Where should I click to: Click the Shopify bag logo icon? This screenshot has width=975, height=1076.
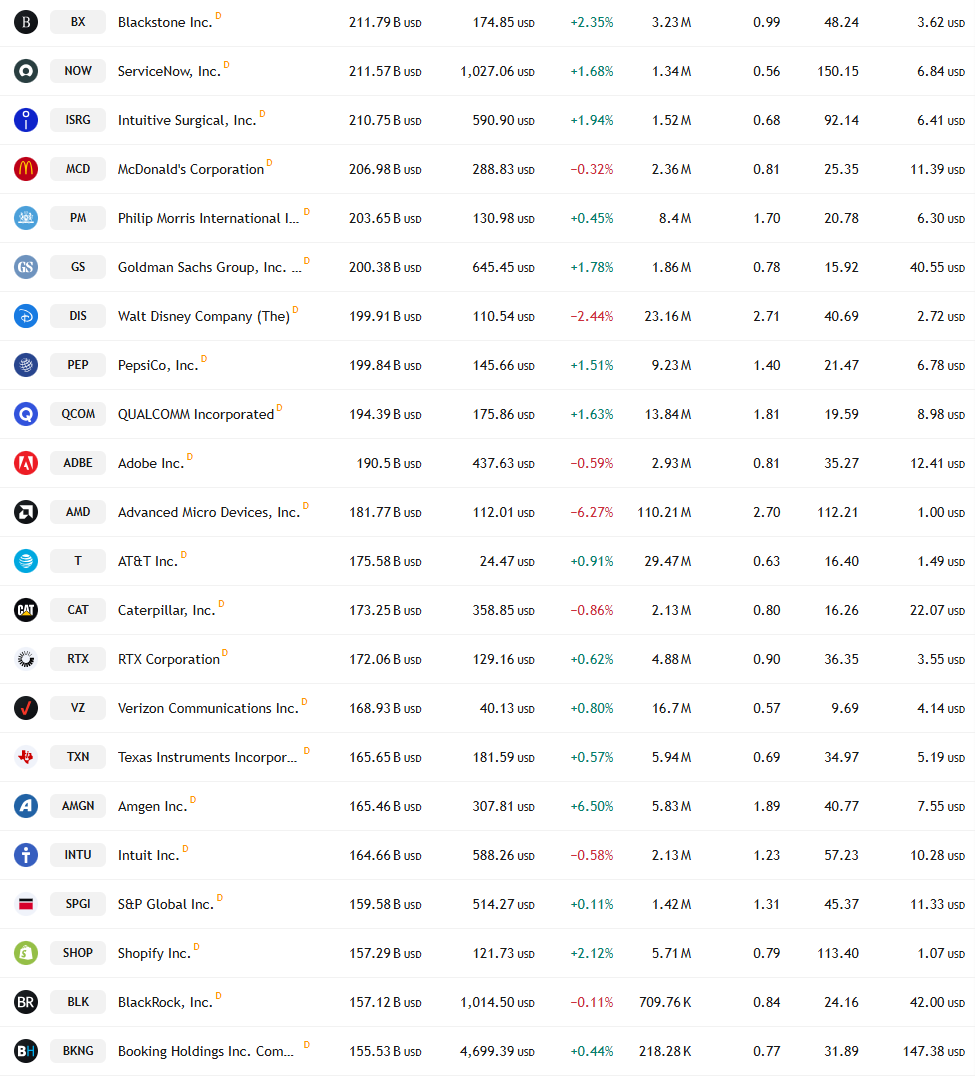point(26,953)
